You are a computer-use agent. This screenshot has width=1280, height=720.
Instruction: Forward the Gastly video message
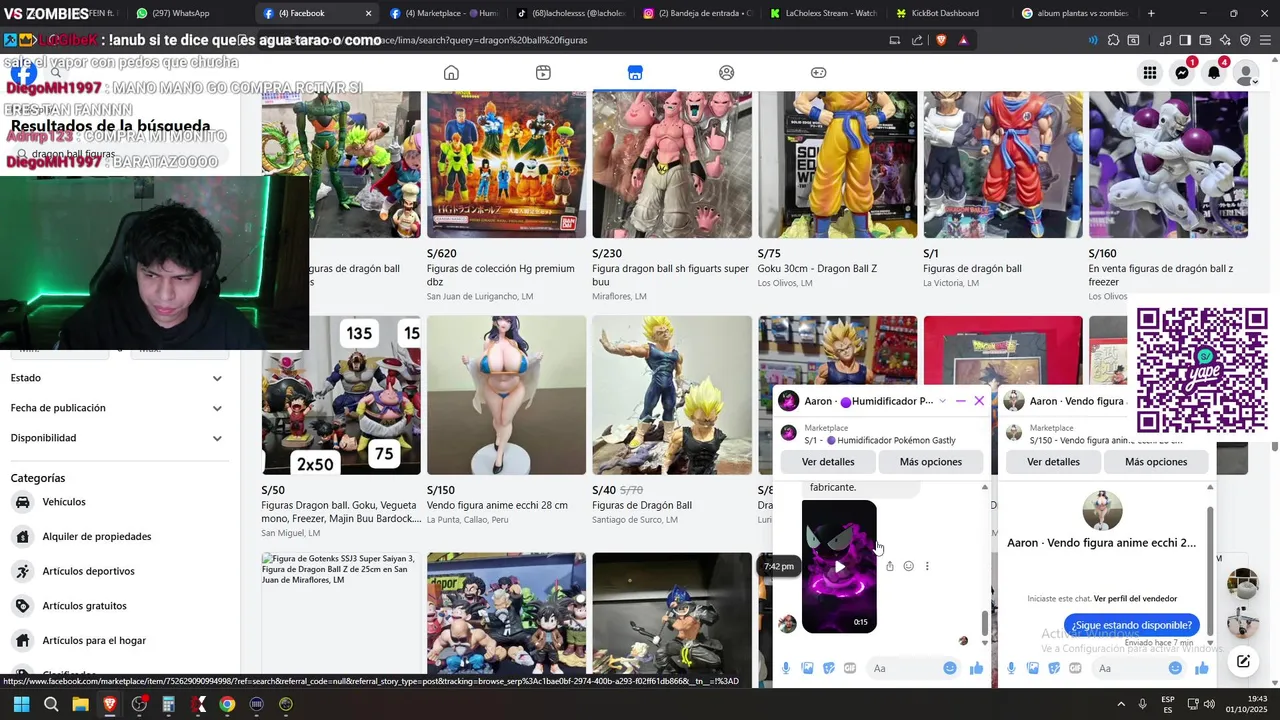click(890, 566)
